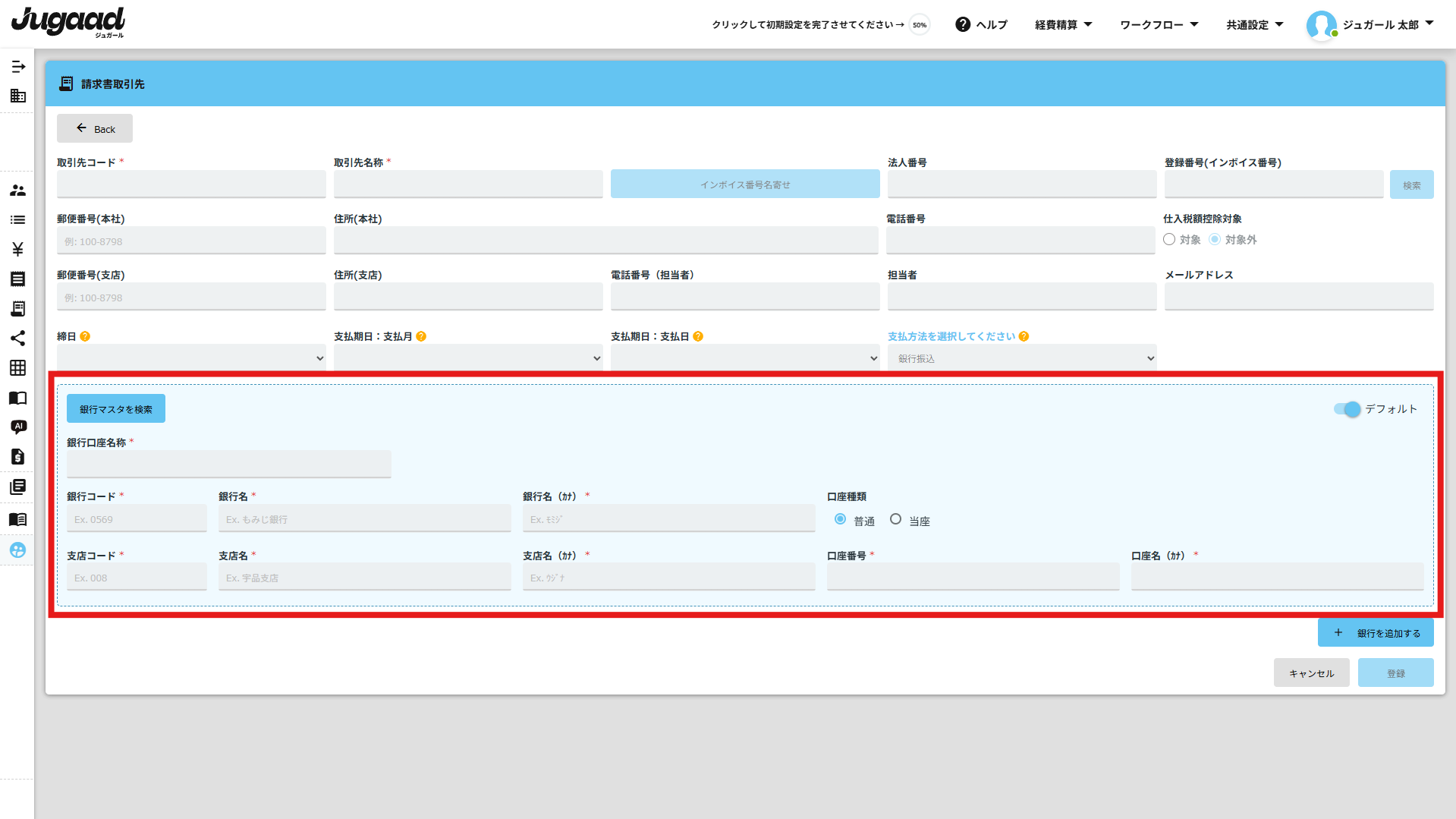
Task: Click the 銀行を追加する button
Action: pos(1376,633)
